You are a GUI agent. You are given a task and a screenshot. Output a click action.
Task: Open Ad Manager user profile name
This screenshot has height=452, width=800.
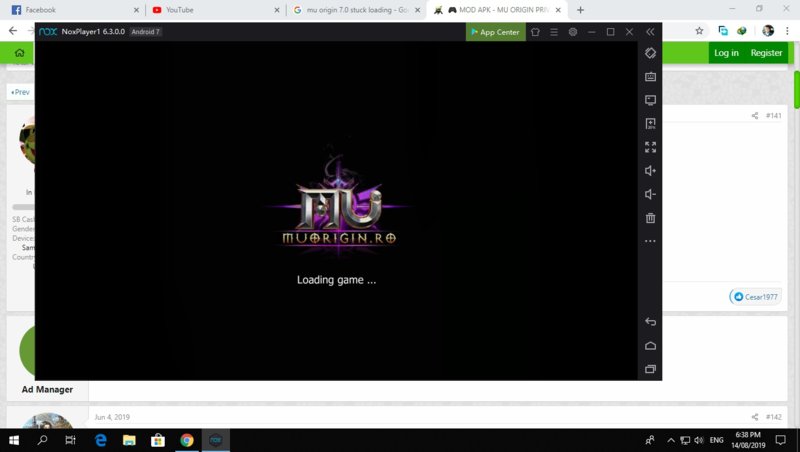click(x=47, y=389)
